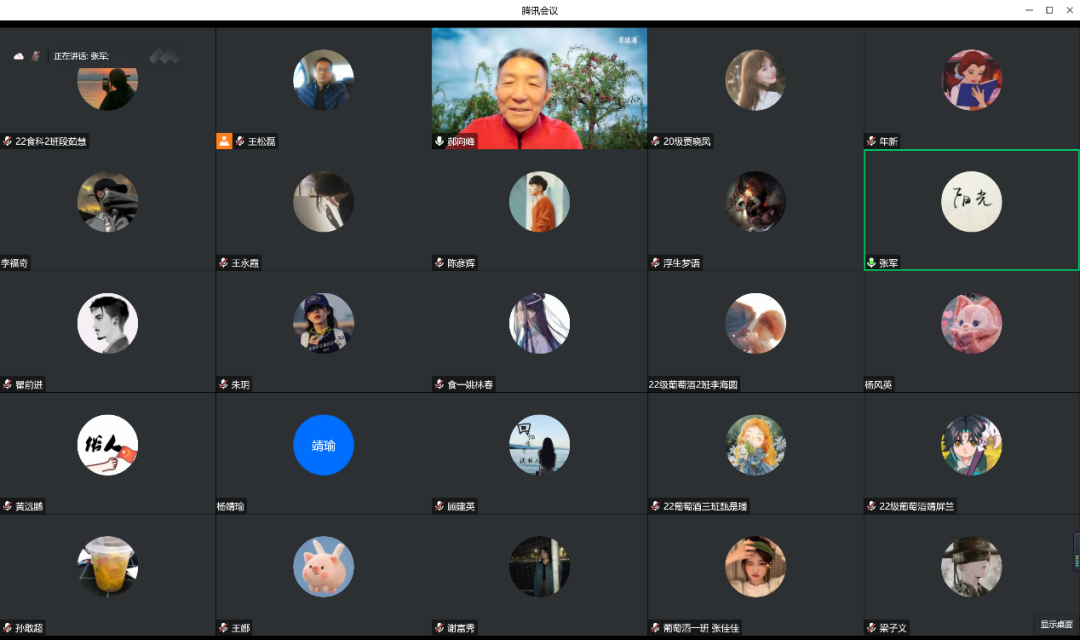Click the 显示桌面 button at bottom right
The width and height of the screenshot is (1080, 640).
click(x=1056, y=624)
